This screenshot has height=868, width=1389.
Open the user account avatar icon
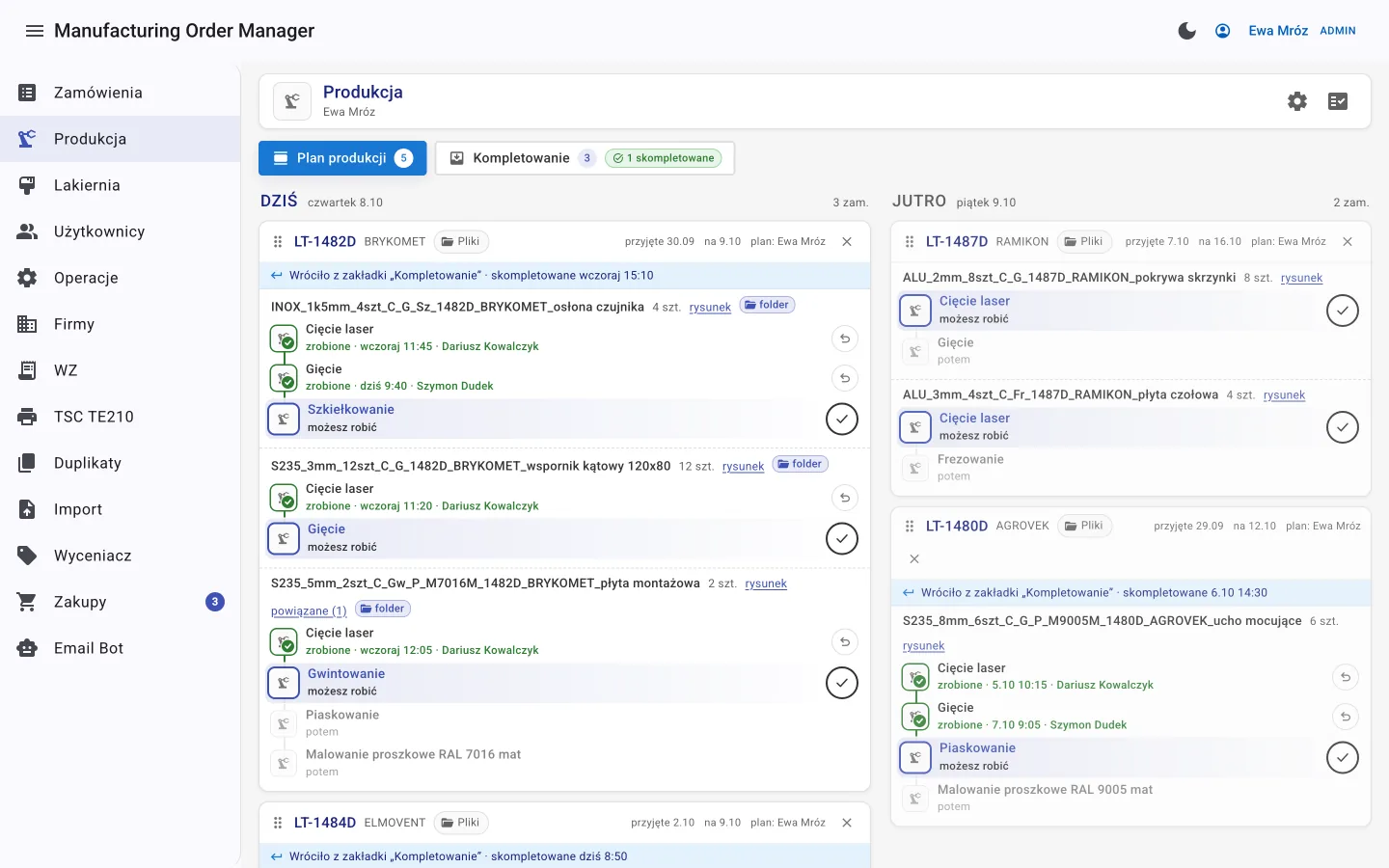(x=1223, y=31)
